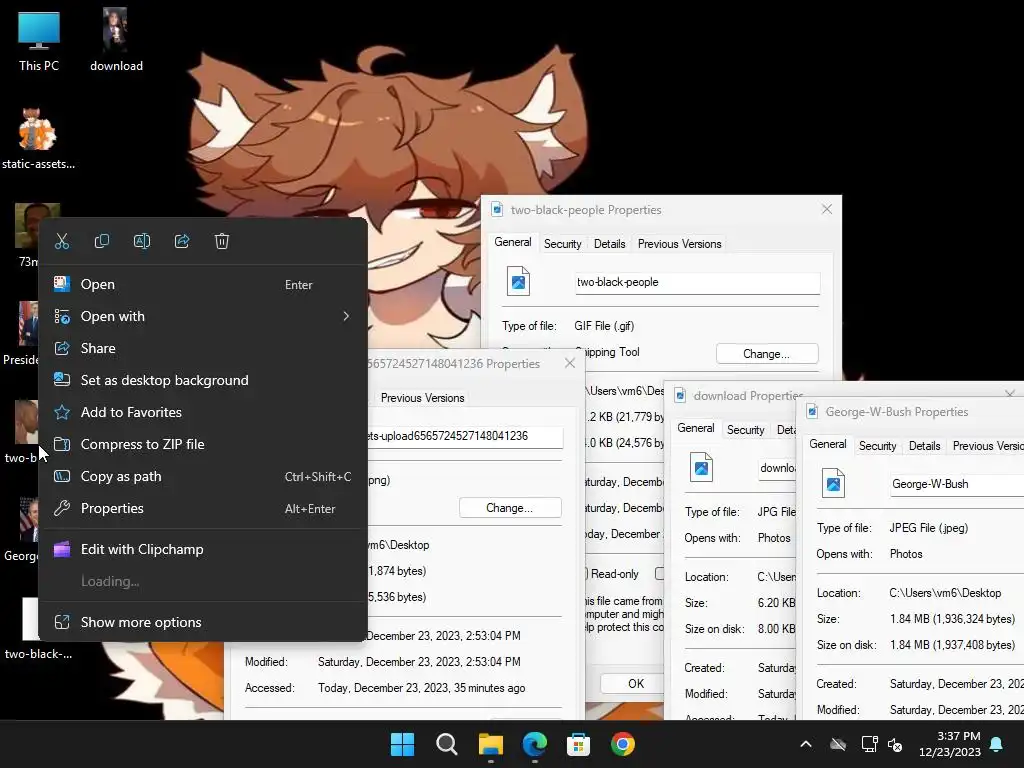Click Change button in static-assets-upload Properties
The image size is (1024, 768).
pos(509,508)
